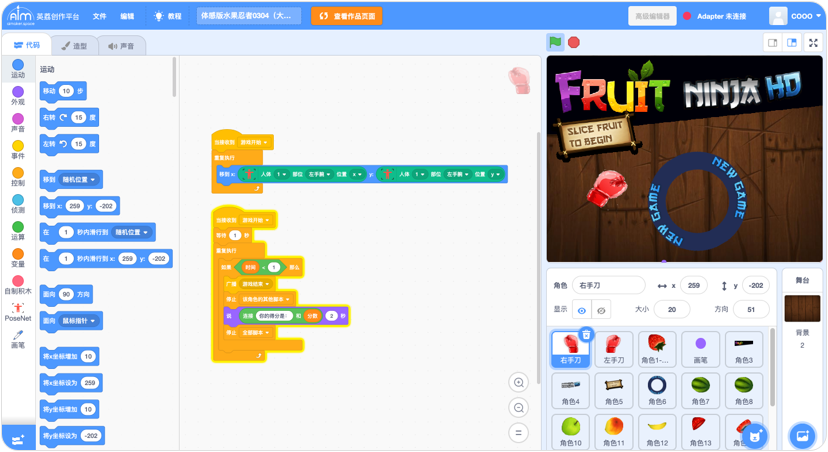Click the choose-a-backdrop button
The width and height of the screenshot is (828, 452).
802,436
